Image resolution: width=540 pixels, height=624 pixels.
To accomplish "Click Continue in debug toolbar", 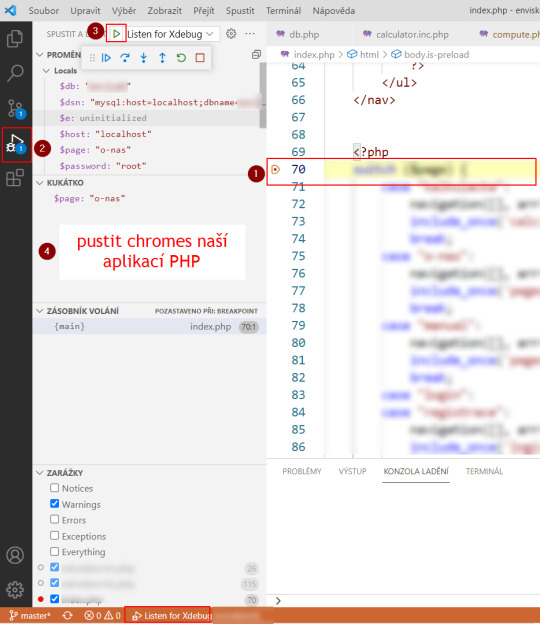I will [106, 58].
